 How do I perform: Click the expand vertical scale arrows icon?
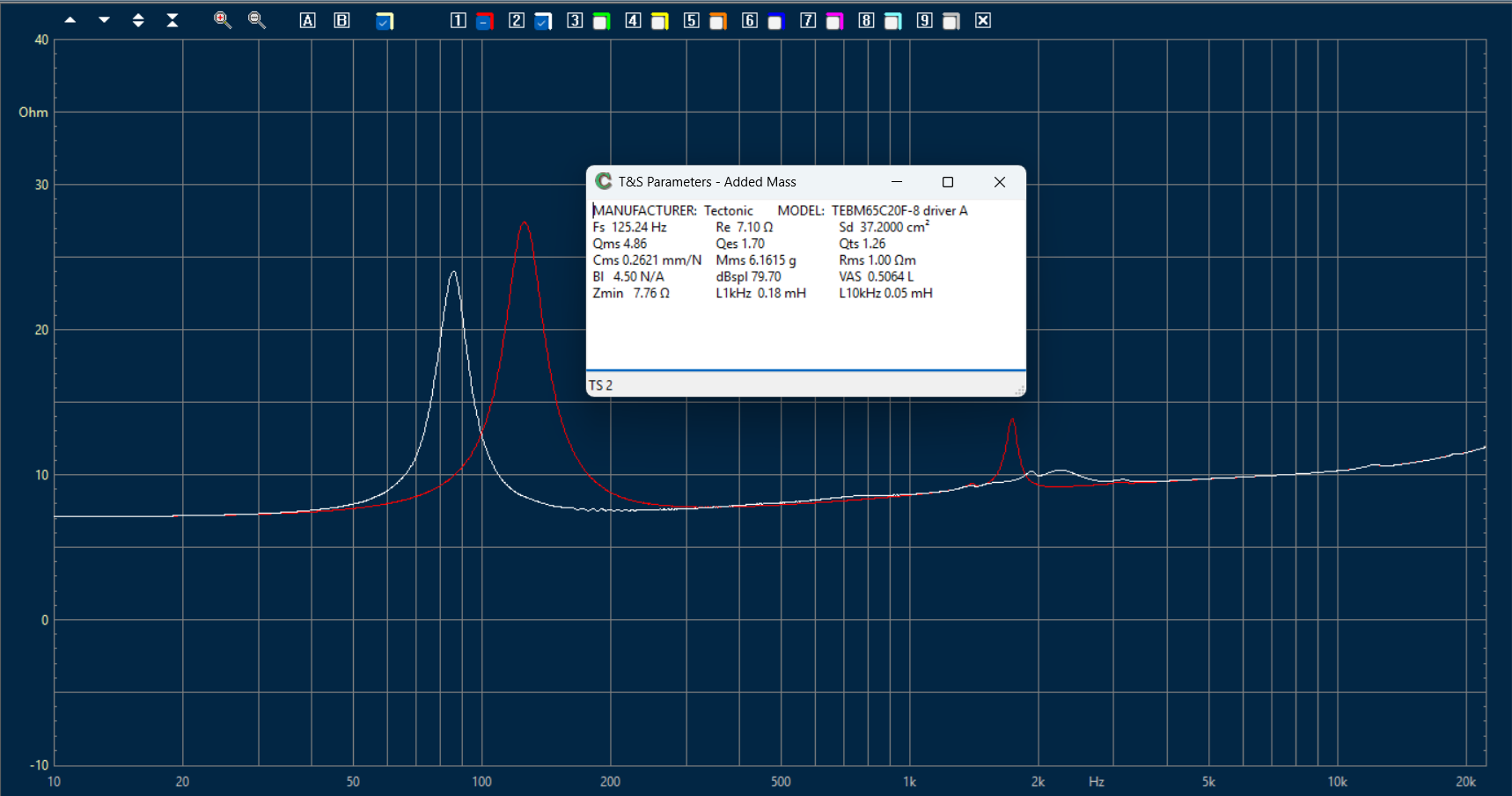[138, 20]
